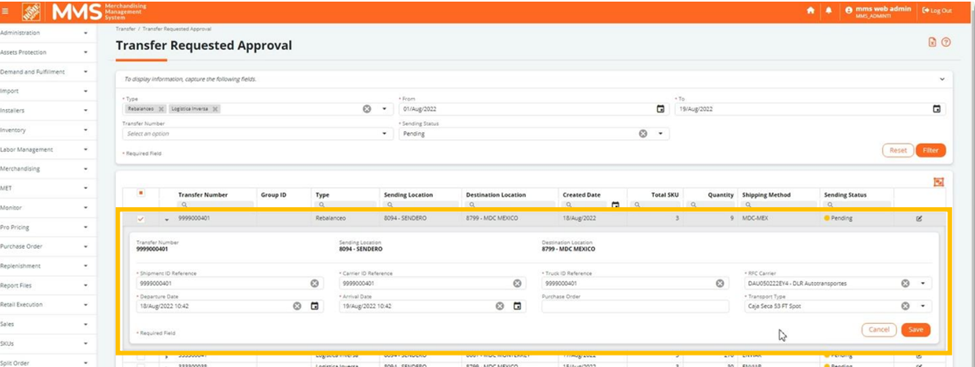Log Out of MMS
Viewport: 975px width, 367px height.
(x=937, y=11)
